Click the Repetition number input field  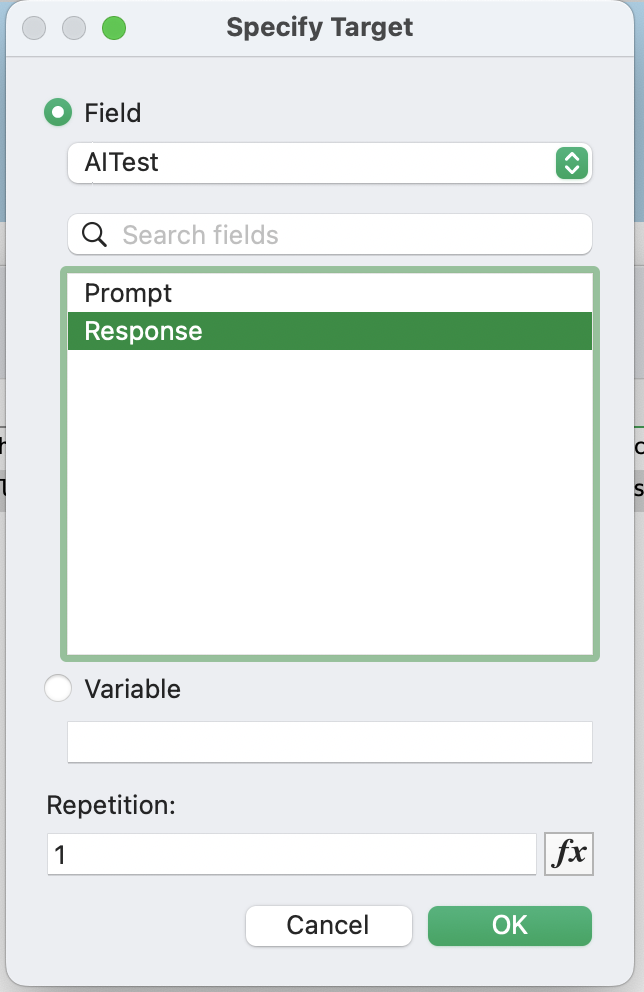click(x=292, y=854)
